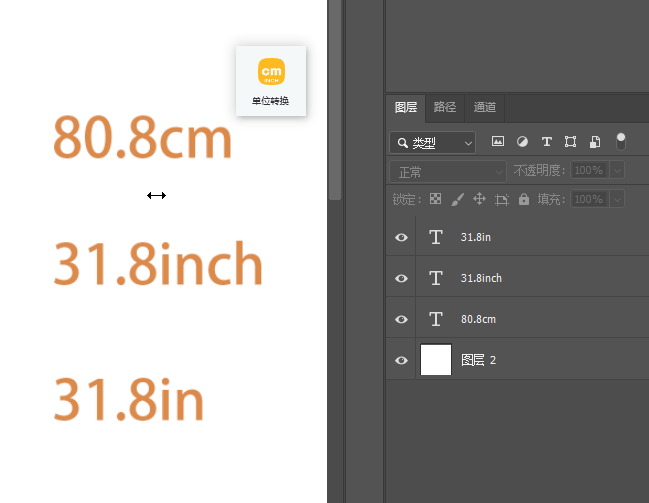The width and height of the screenshot is (649, 503).
Task: Filter layers by adjustment layer type
Action: pyautogui.click(x=522, y=142)
